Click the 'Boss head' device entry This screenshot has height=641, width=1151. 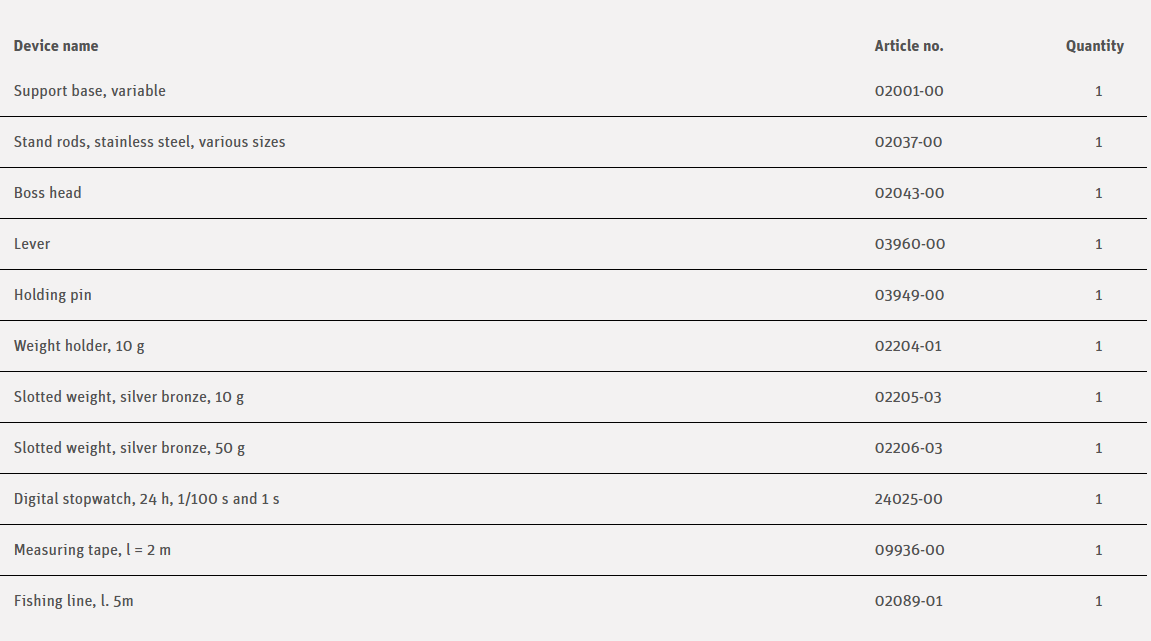tap(48, 193)
